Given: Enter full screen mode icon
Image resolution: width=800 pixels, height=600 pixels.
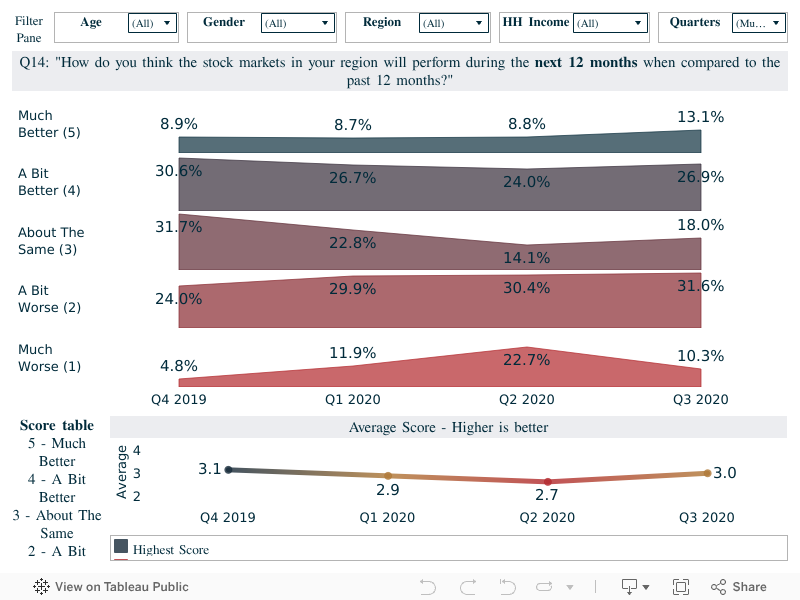Looking at the screenshot, I should tap(681, 587).
